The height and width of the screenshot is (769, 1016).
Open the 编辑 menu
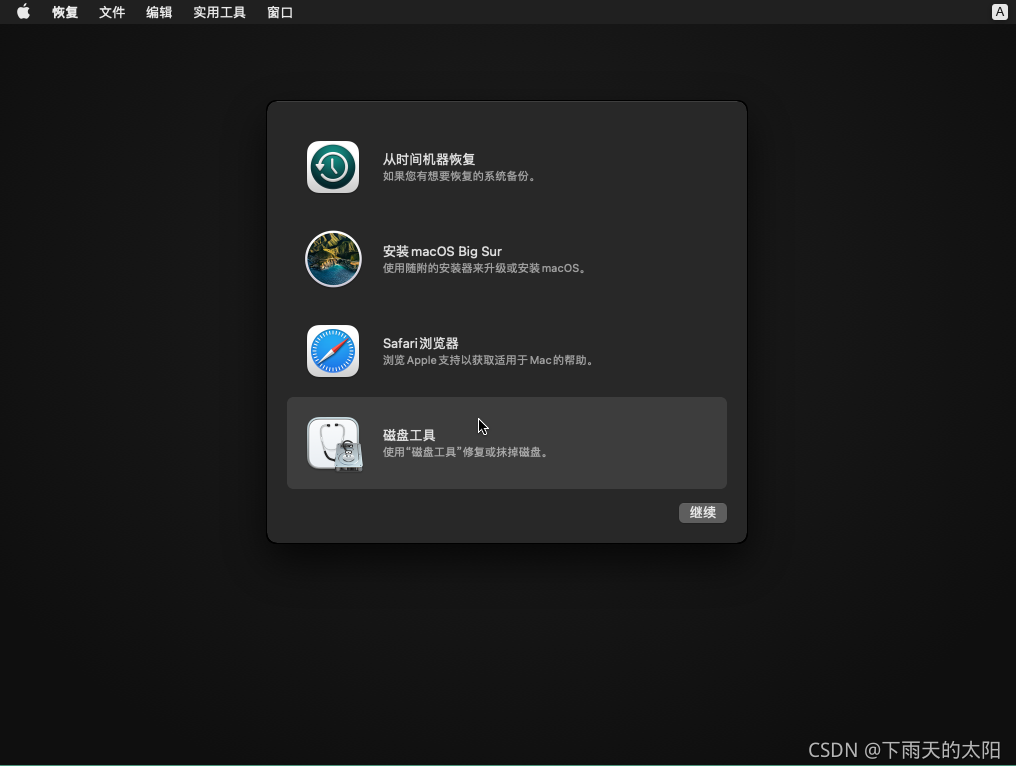coord(159,12)
